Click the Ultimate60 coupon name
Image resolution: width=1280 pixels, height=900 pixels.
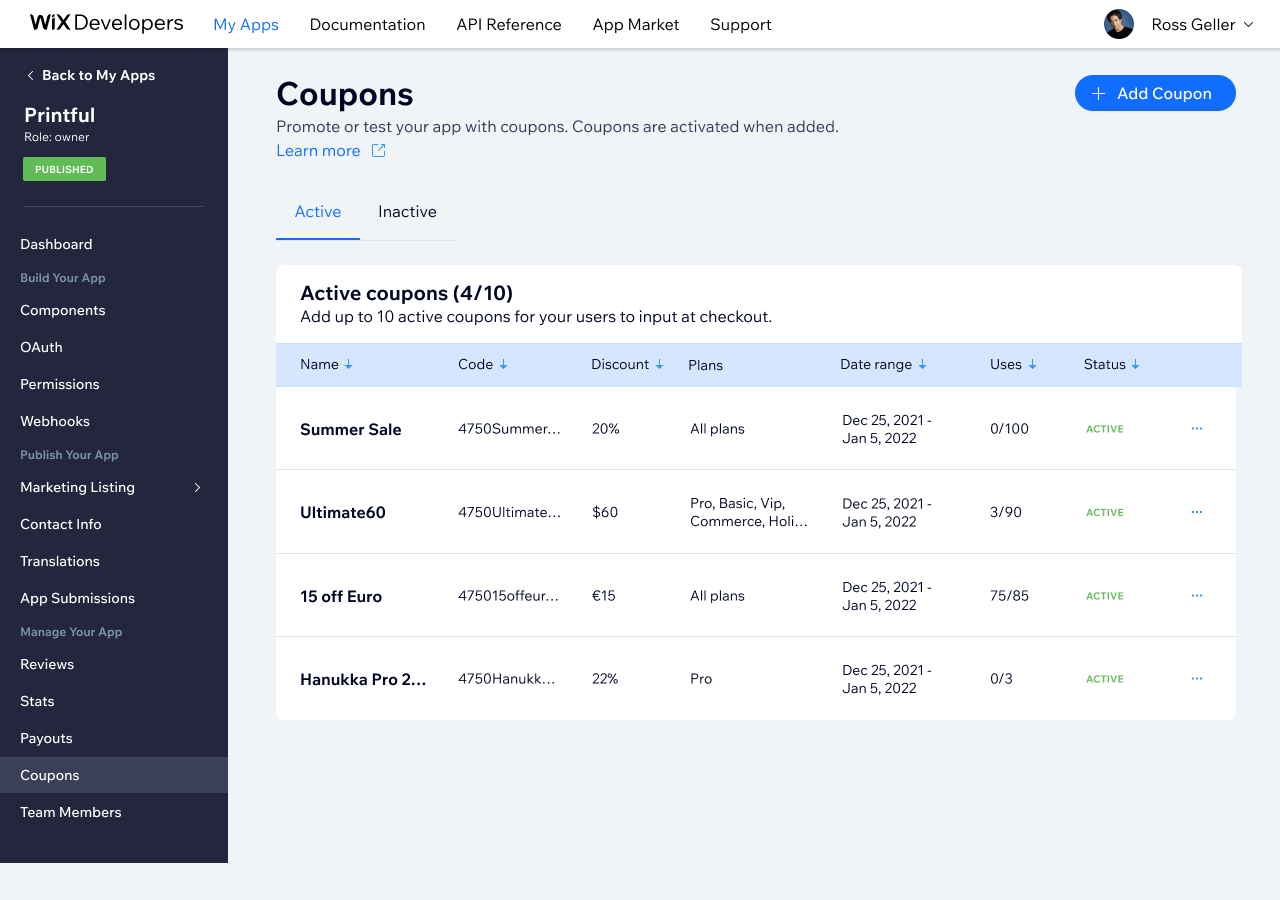pyautogui.click(x=343, y=512)
